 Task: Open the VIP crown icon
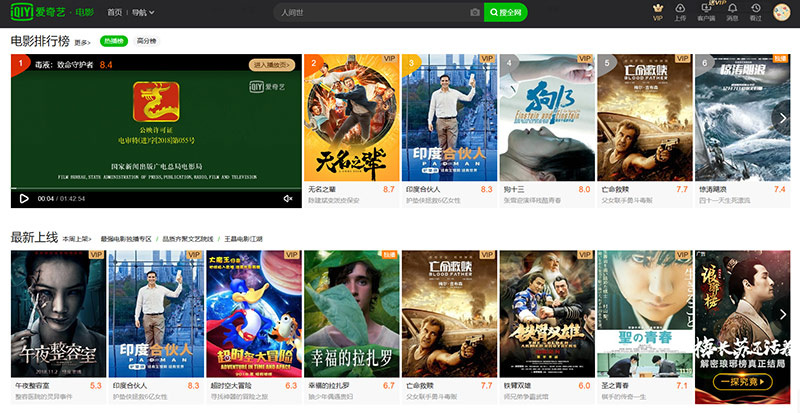pyautogui.click(x=658, y=12)
